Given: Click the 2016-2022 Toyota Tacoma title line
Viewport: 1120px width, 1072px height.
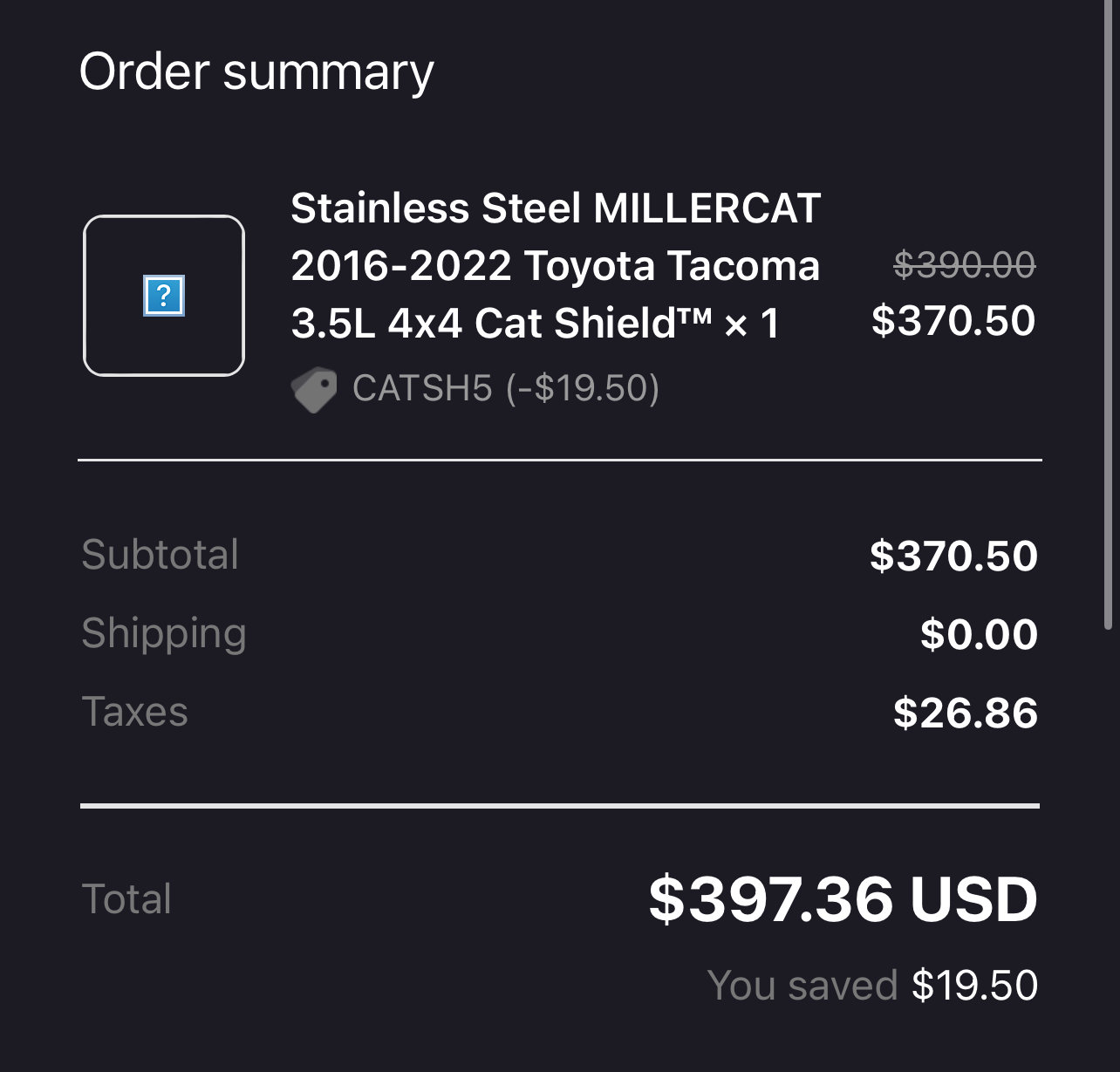Looking at the screenshot, I should pyautogui.click(x=556, y=265).
